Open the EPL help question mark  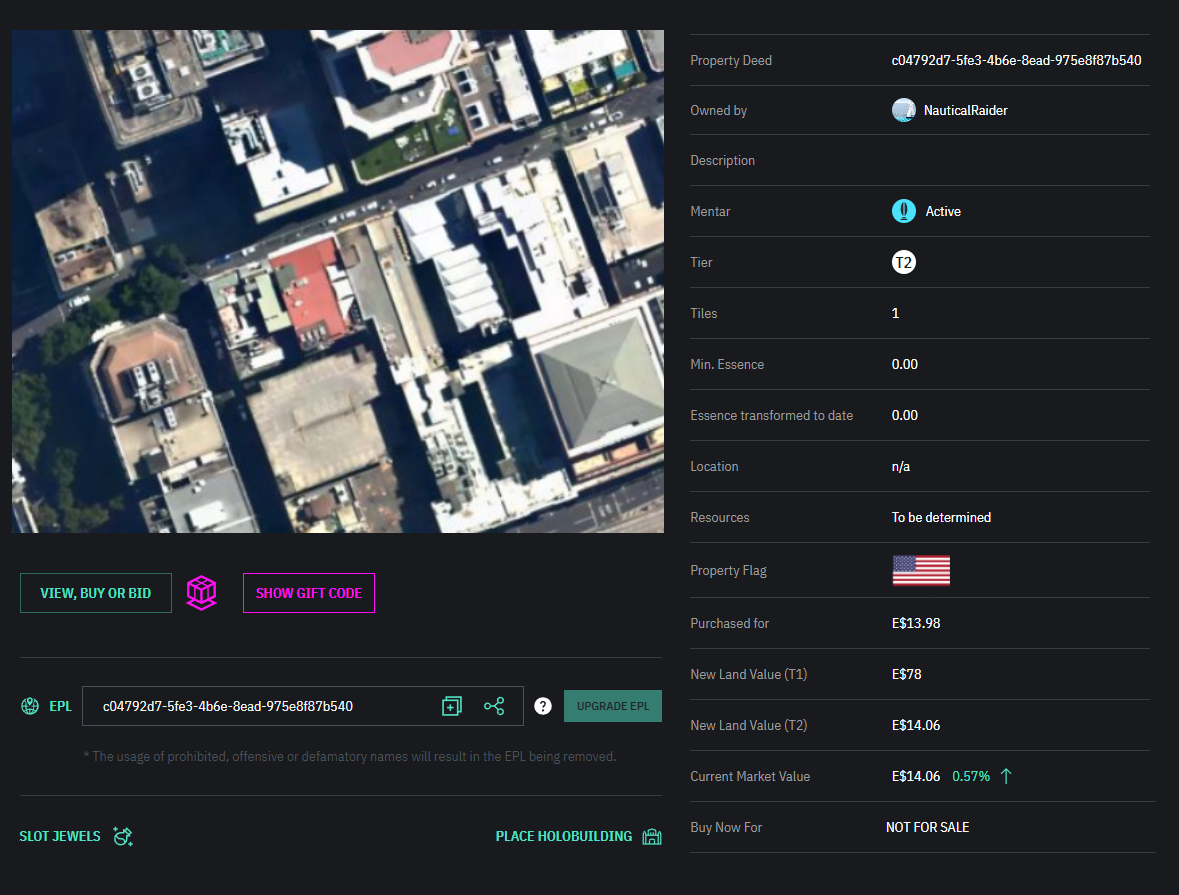(x=543, y=706)
